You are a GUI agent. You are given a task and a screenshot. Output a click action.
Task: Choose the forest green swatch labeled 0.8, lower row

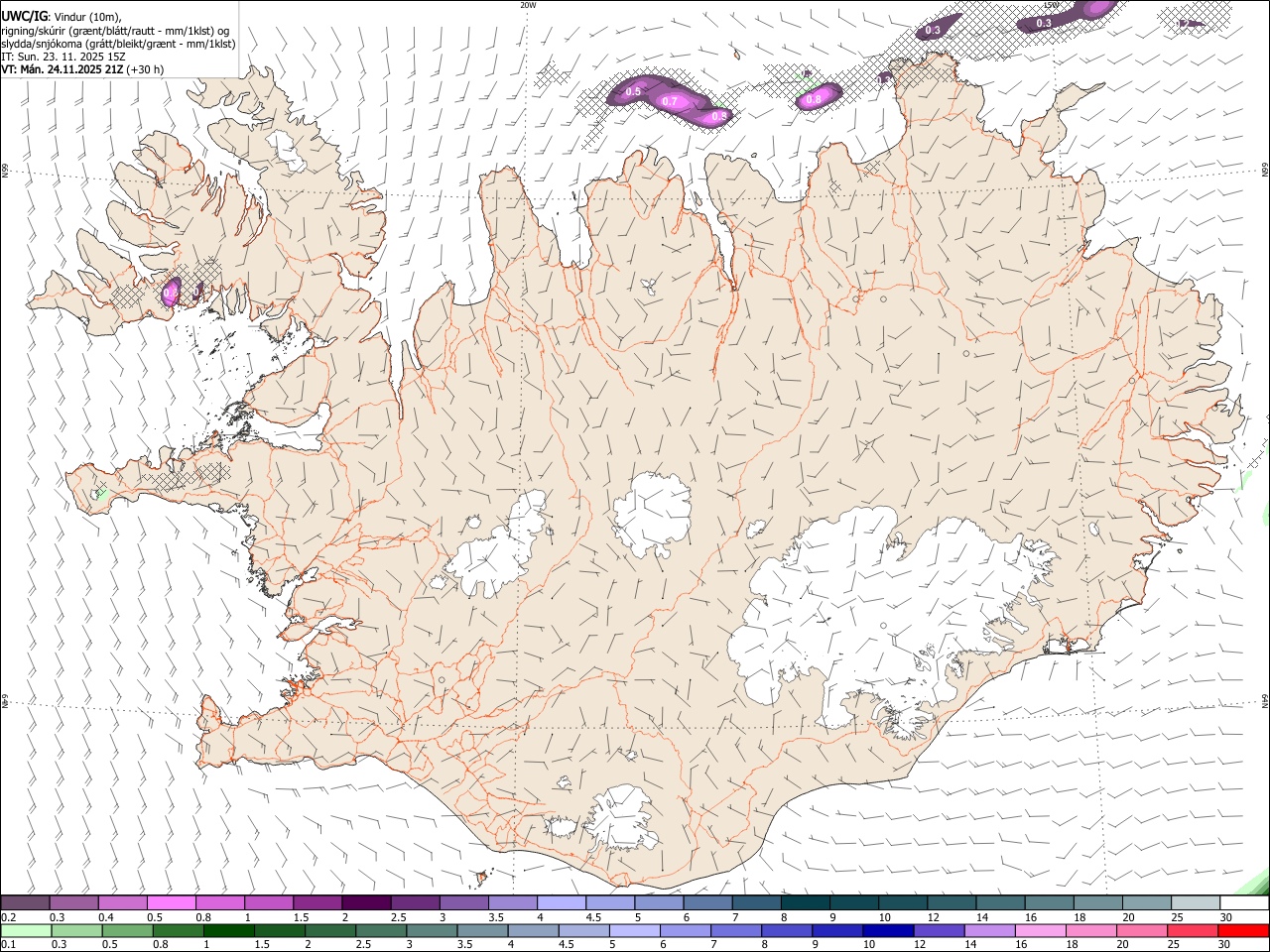pos(178,931)
